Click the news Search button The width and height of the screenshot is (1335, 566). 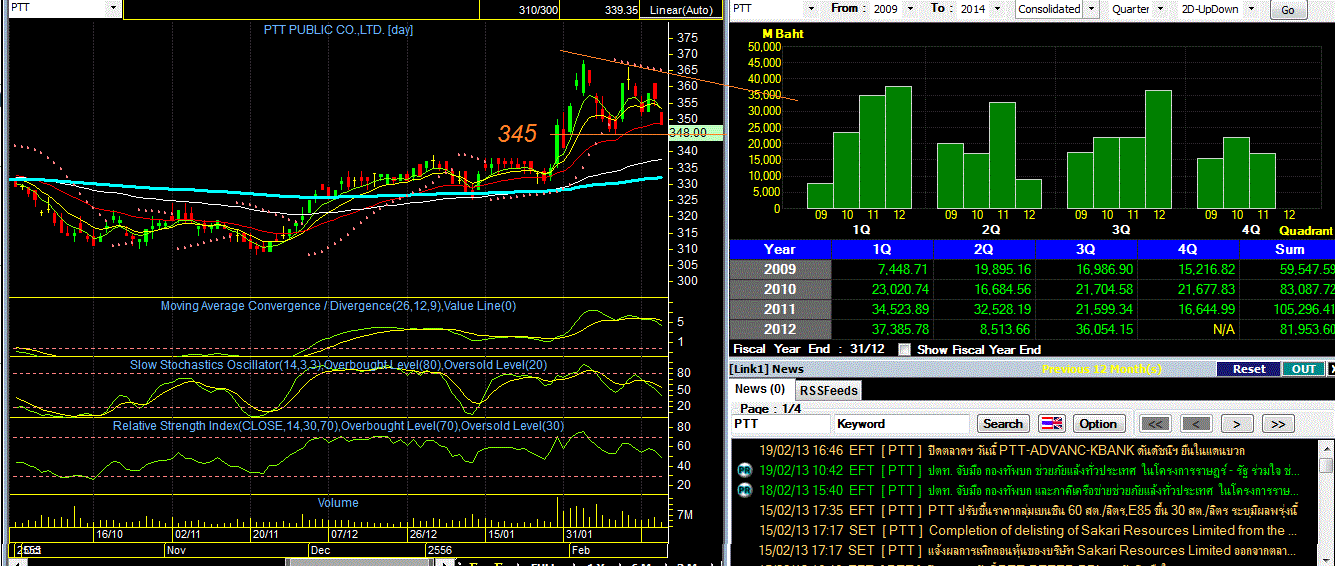pos(1003,424)
